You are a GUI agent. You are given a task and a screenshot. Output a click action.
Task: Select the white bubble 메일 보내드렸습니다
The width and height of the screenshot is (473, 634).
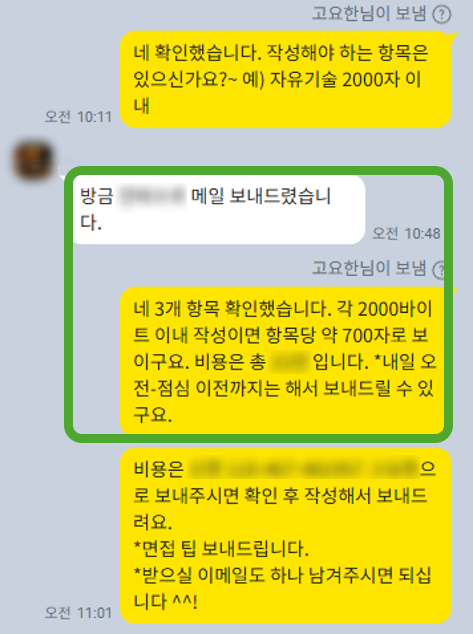(219, 209)
